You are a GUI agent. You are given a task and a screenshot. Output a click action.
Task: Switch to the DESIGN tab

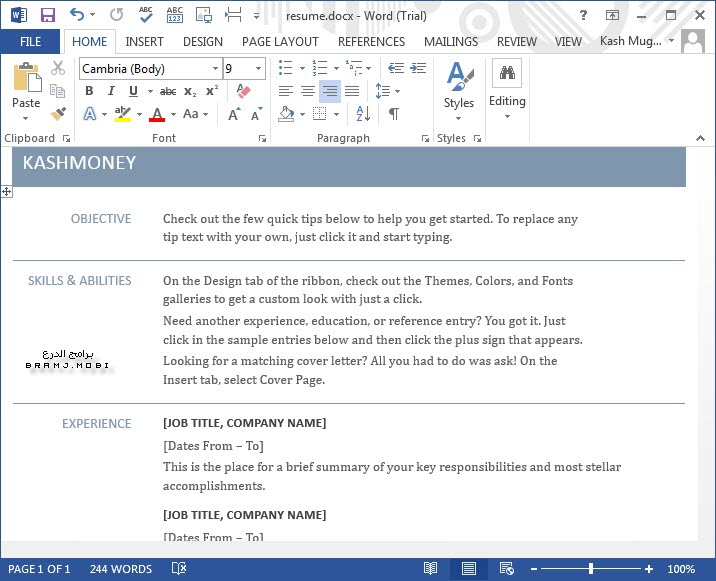click(x=203, y=42)
